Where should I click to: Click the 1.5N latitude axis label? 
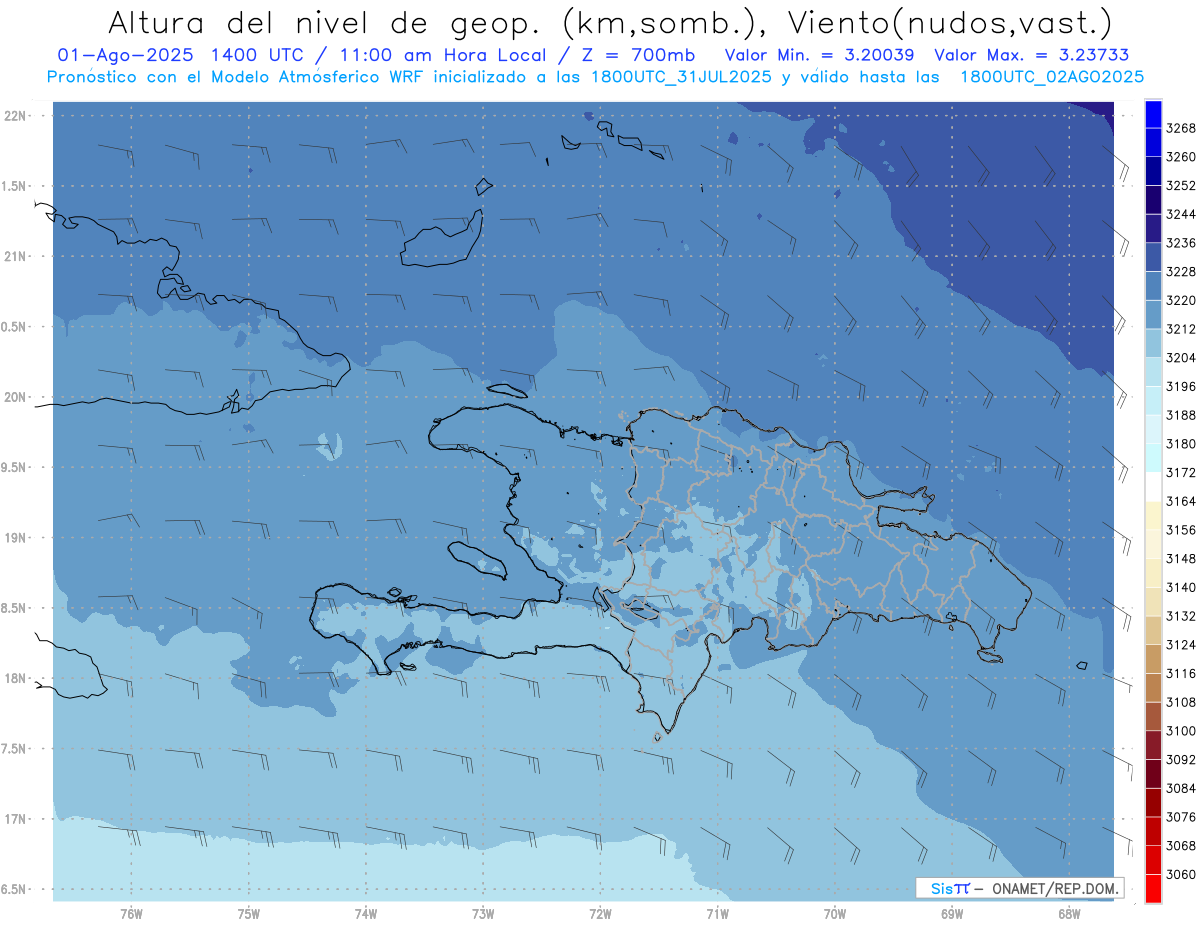[14, 186]
